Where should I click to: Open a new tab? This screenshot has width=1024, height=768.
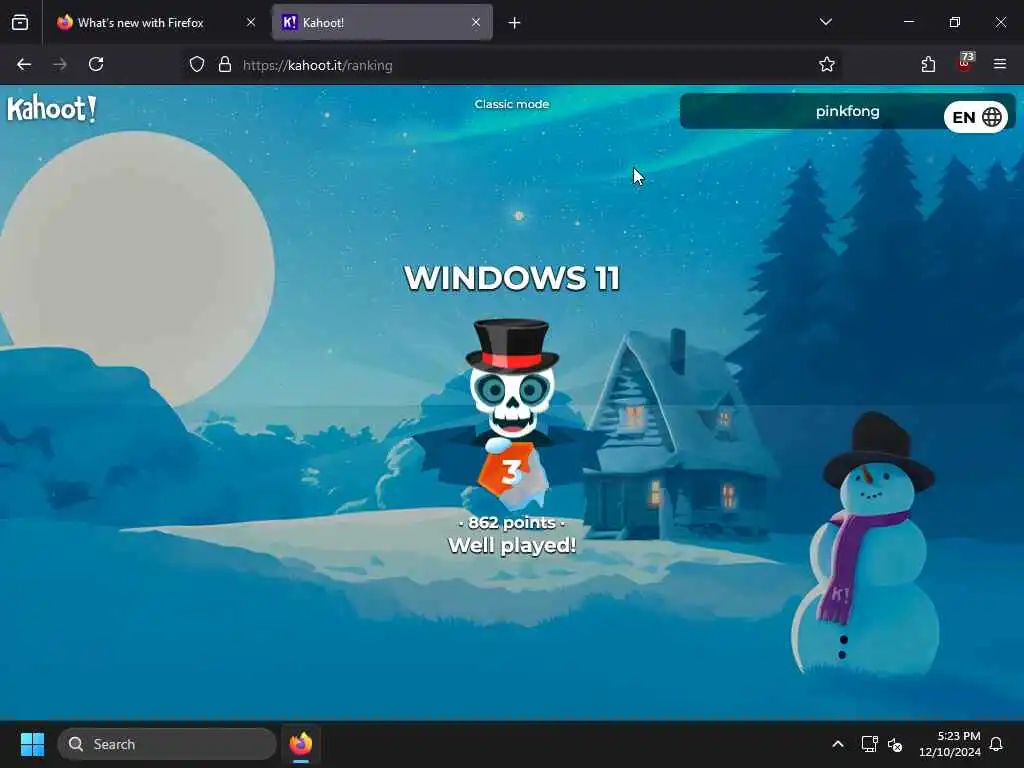pos(515,23)
